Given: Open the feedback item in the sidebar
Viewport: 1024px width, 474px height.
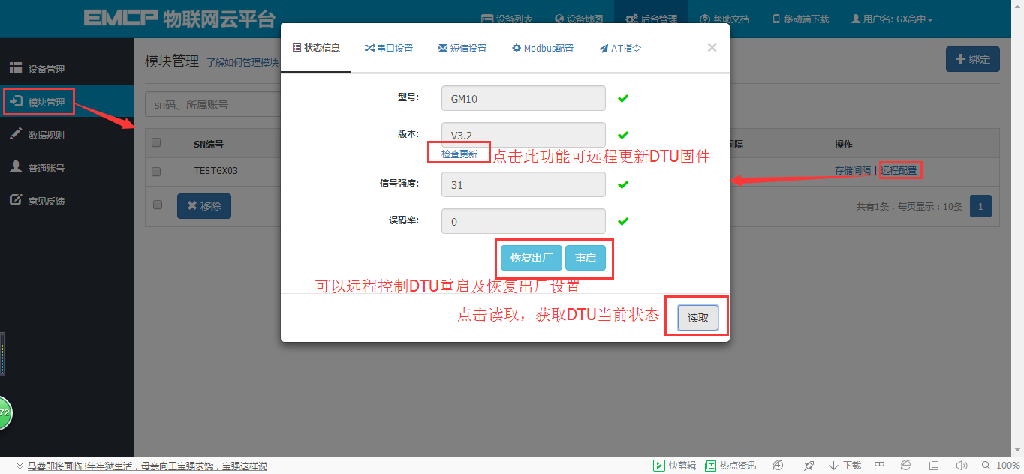Looking at the screenshot, I should tap(40, 200).
